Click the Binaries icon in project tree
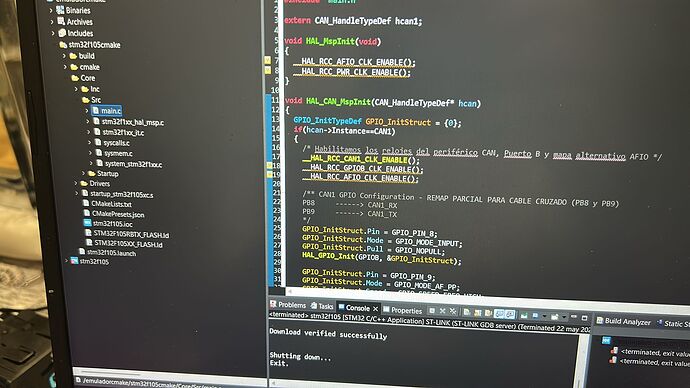The image size is (690, 388). click(60, 10)
